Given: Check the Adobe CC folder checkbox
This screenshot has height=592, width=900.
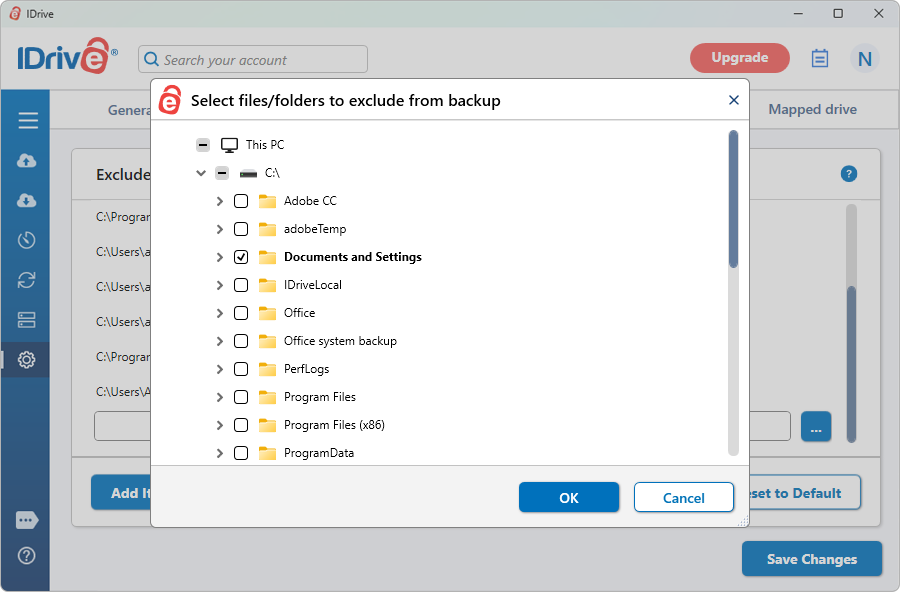Looking at the screenshot, I should point(241,201).
